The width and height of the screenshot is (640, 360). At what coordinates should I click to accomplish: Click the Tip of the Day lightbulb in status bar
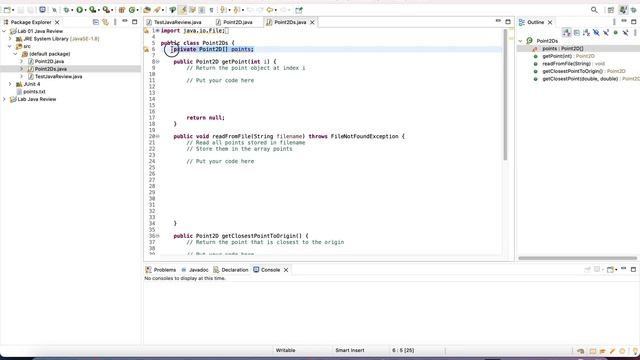click(x=636, y=351)
